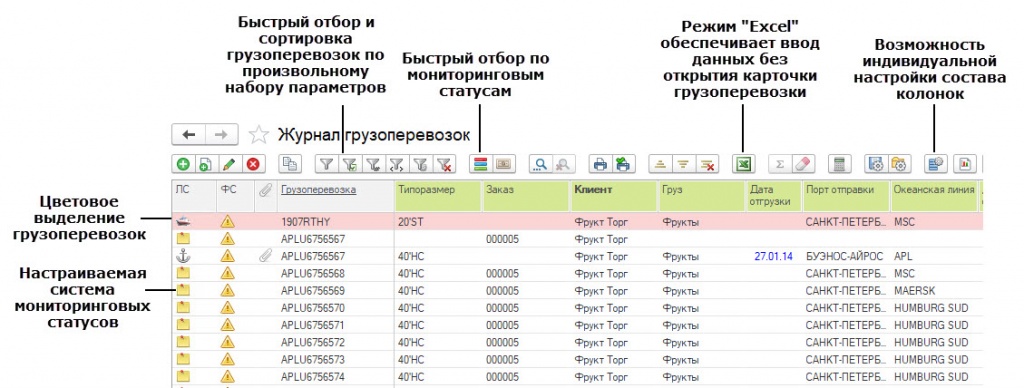1024x388 pixels.
Task: Click the Типоразмер column header
Action: pos(437,195)
